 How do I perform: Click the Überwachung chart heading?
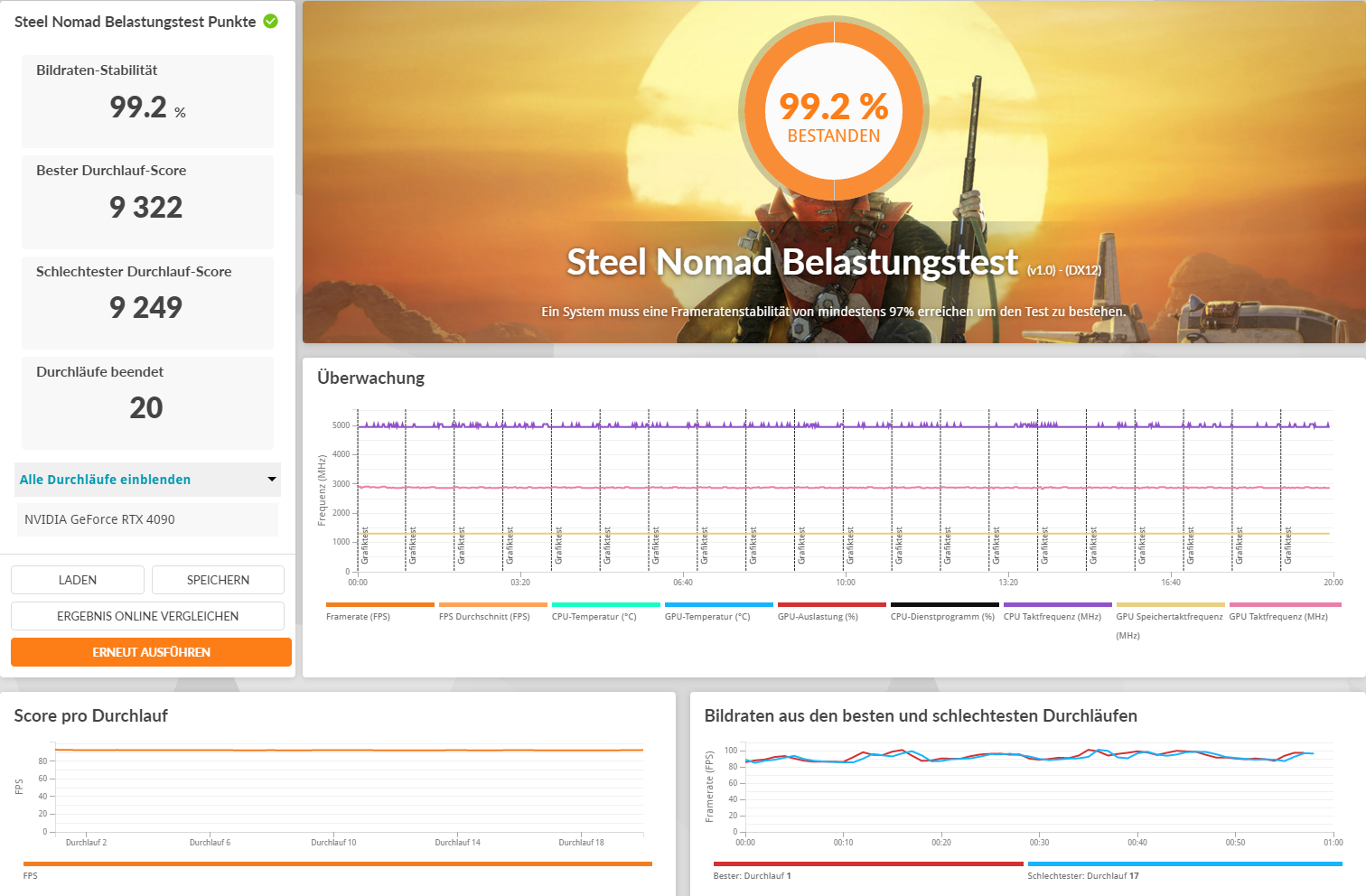[371, 378]
